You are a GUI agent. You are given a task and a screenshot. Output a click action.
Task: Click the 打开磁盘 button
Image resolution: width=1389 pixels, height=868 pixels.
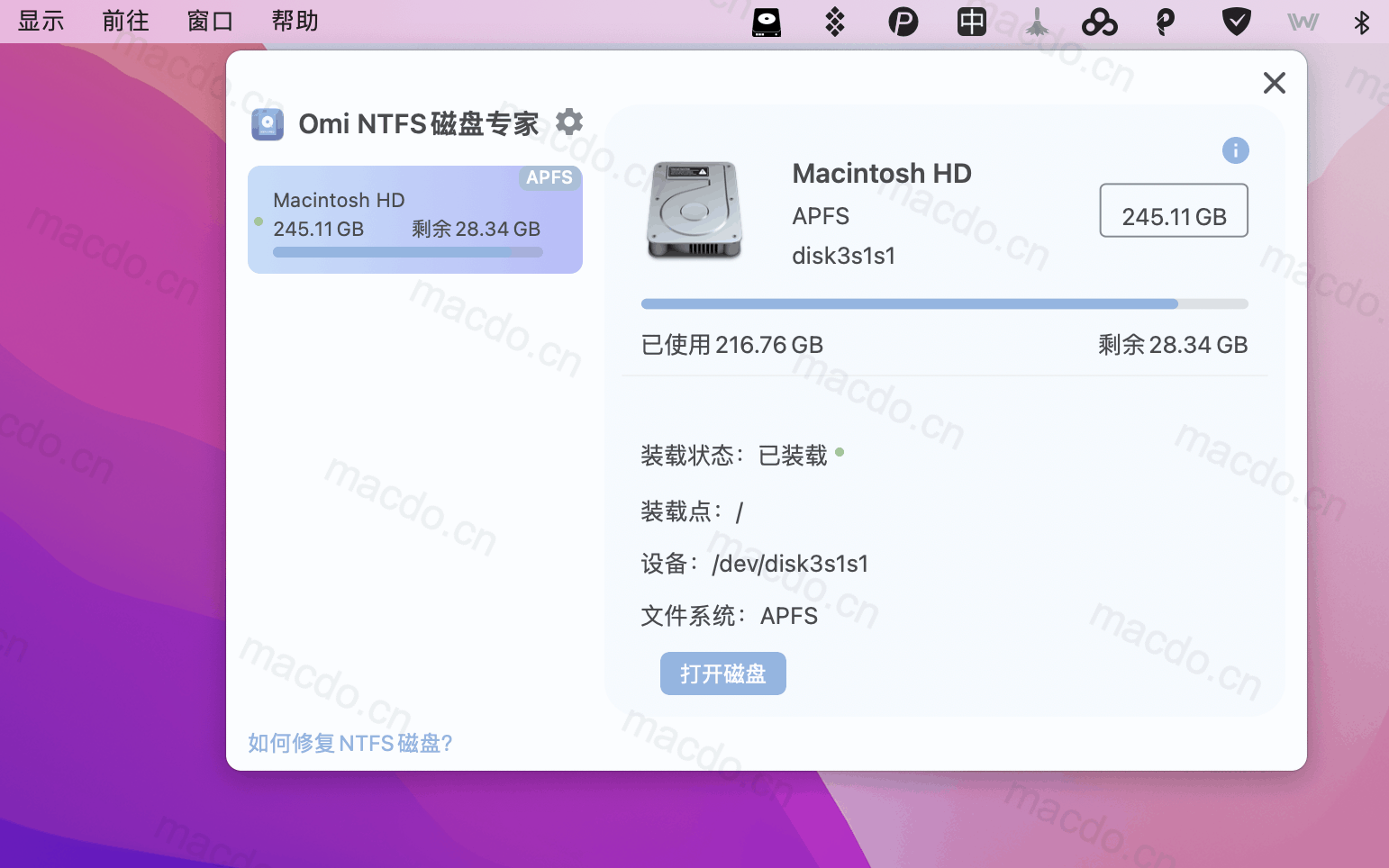click(x=723, y=674)
